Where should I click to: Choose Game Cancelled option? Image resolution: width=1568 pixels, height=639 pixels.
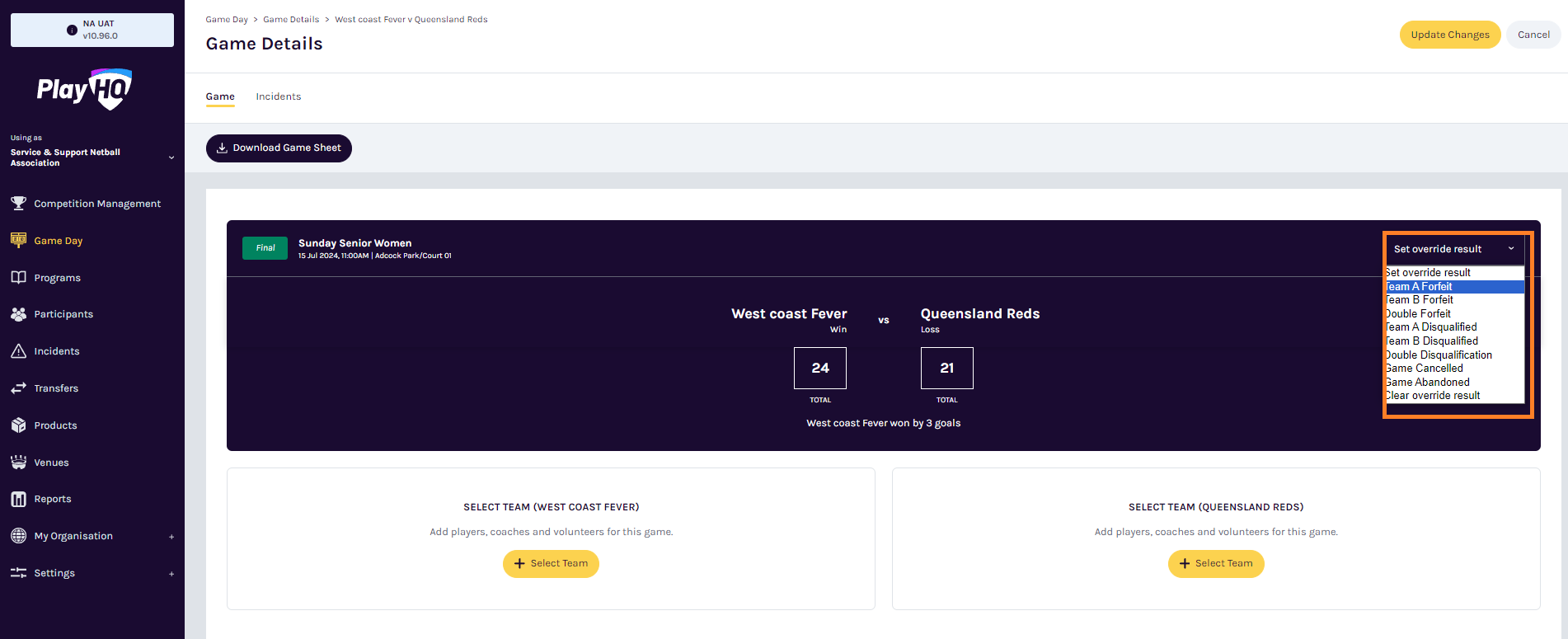[x=1455, y=369]
